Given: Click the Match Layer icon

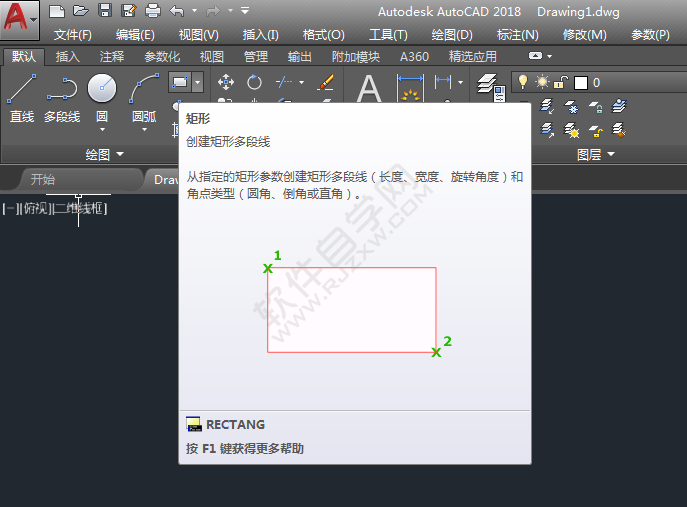Looking at the screenshot, I should tap(546, 130).
